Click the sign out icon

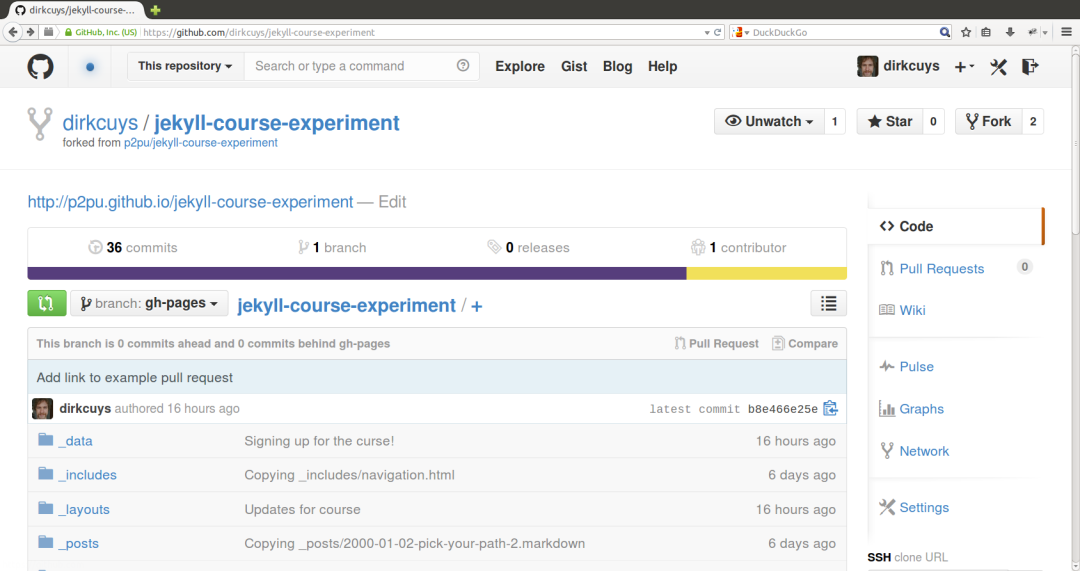(x=1030, y=67)
